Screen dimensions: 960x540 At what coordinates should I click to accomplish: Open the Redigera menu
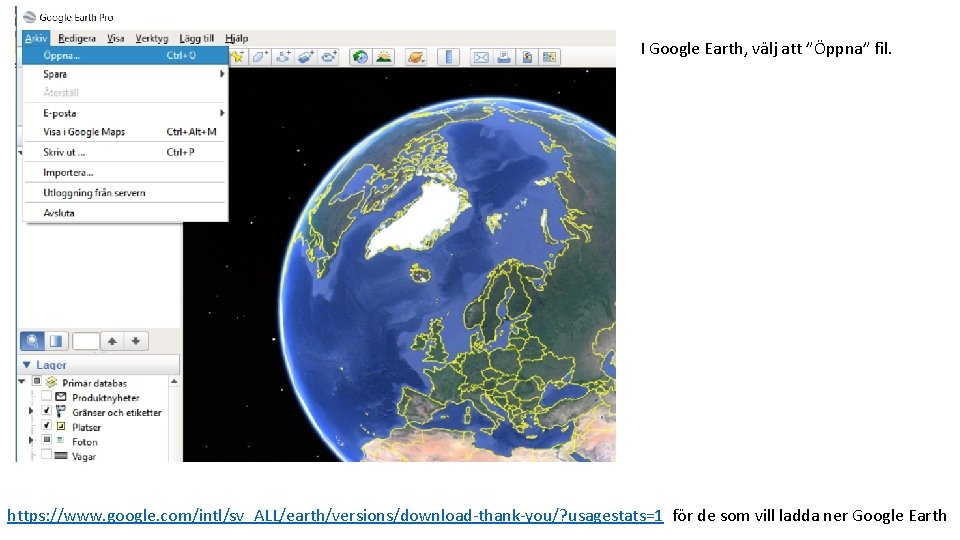77,38
